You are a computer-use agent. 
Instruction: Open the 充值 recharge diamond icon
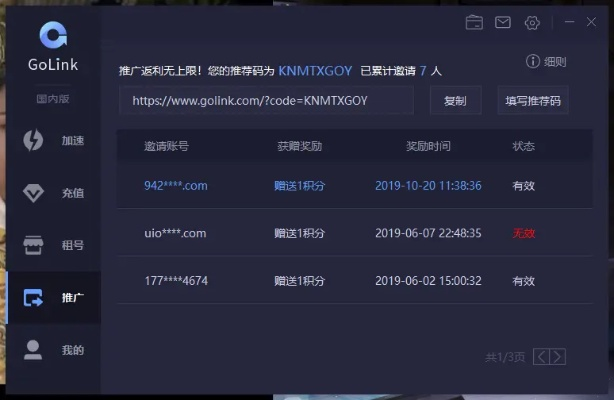point(34,193)
